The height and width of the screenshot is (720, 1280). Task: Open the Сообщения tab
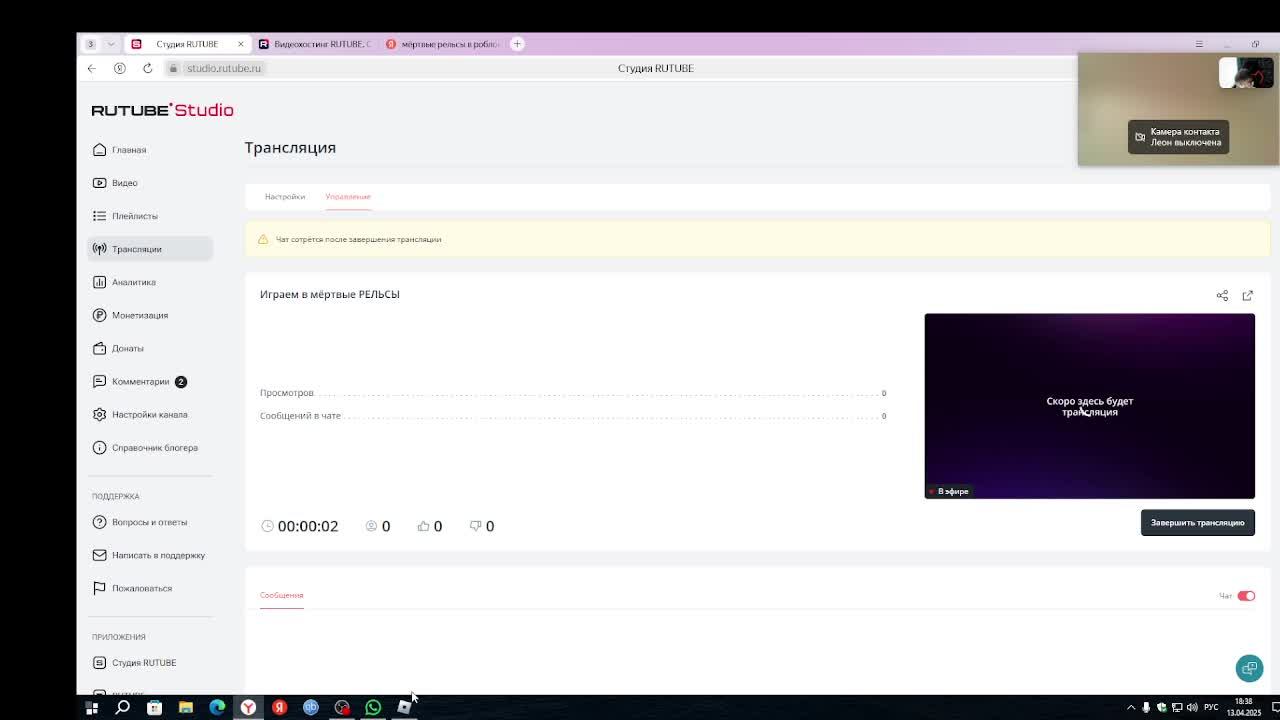(281, 595)
